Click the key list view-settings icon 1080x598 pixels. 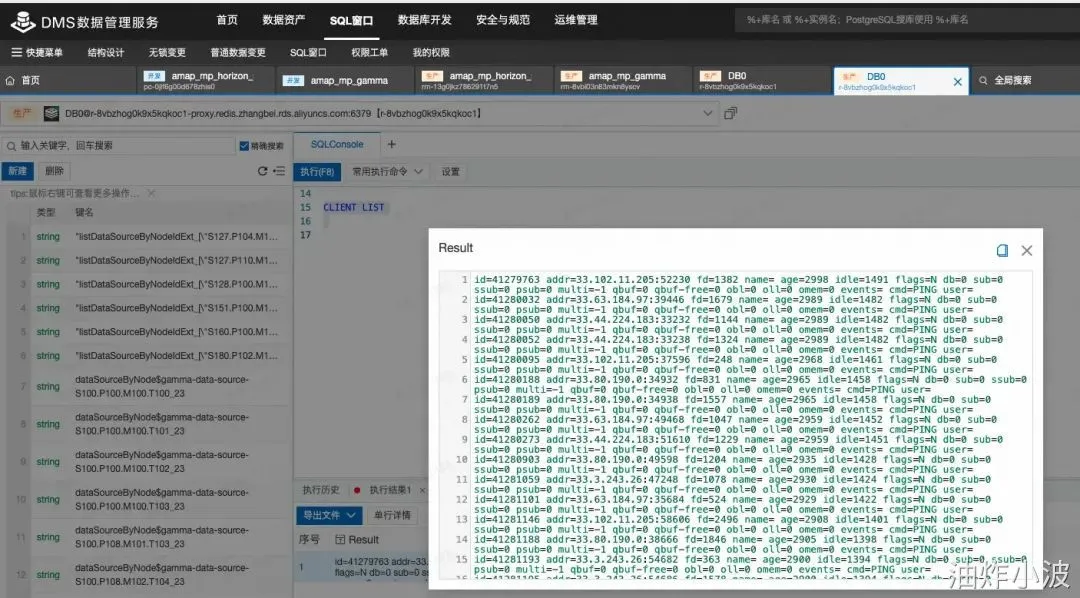[279, 171]
